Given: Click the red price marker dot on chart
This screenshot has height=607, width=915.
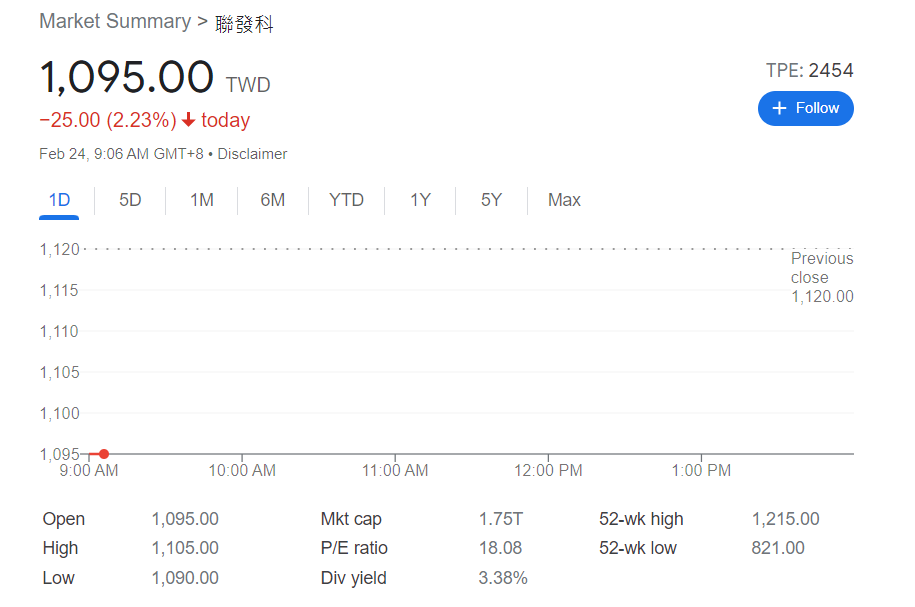Looking at the screenshot, I should pos(104,454).
